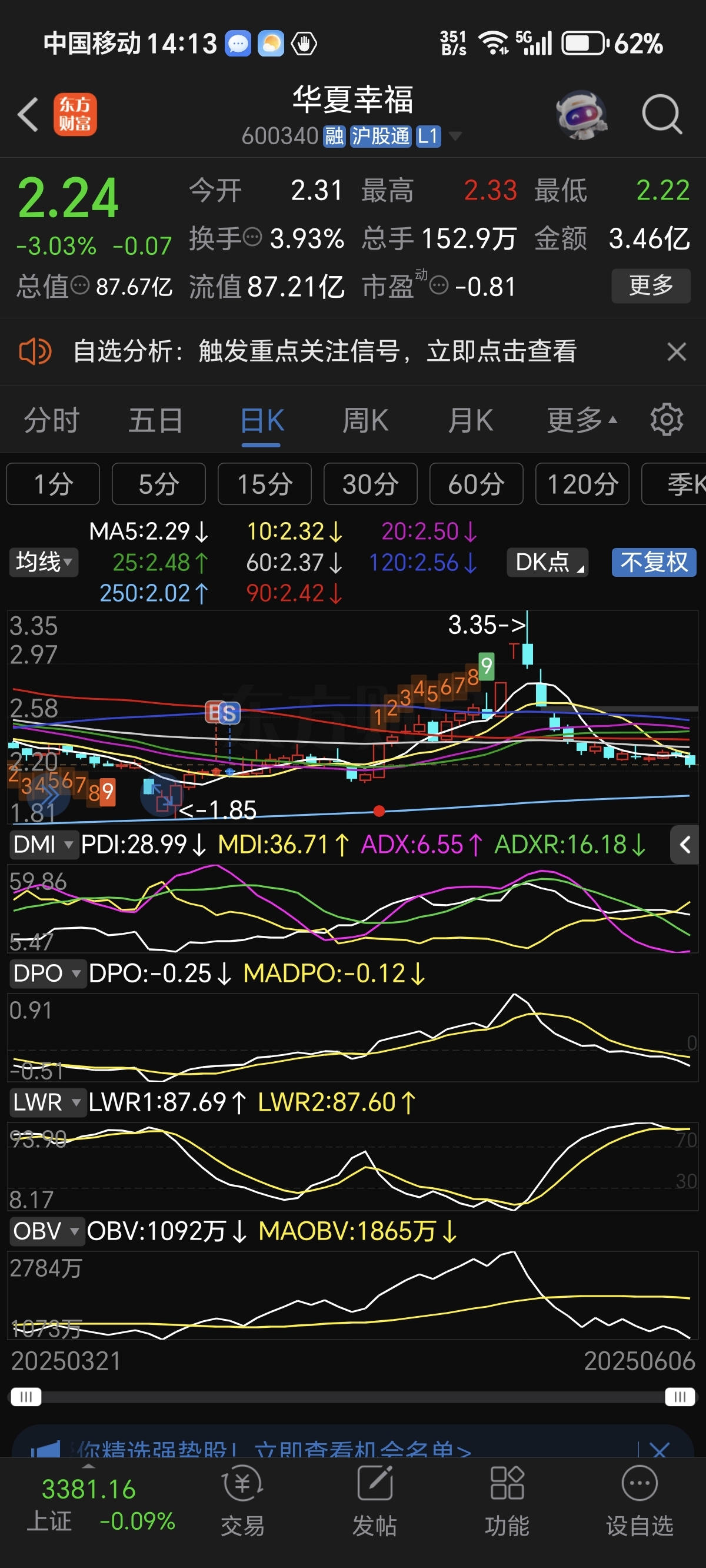Select 15分 period button

click(265, 484)
